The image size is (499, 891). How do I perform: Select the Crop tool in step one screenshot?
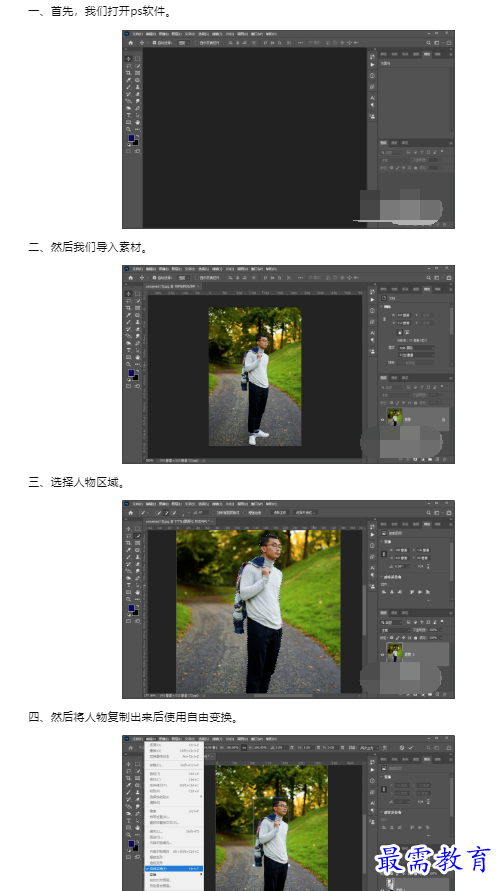(x=128, y=73)
